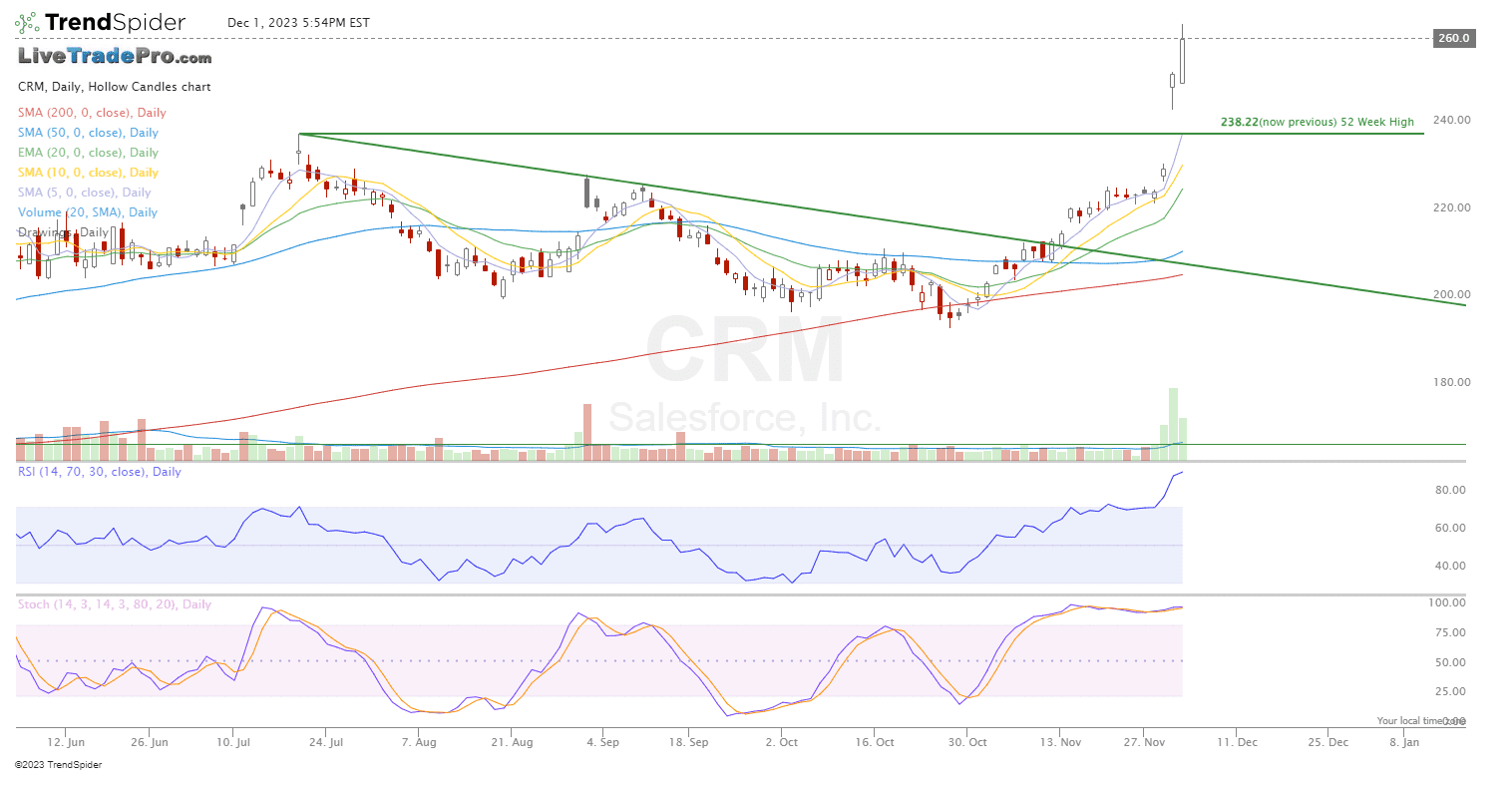
Task: Click the TrendSpider spider logo icon
Action: [x=28, y=23]
